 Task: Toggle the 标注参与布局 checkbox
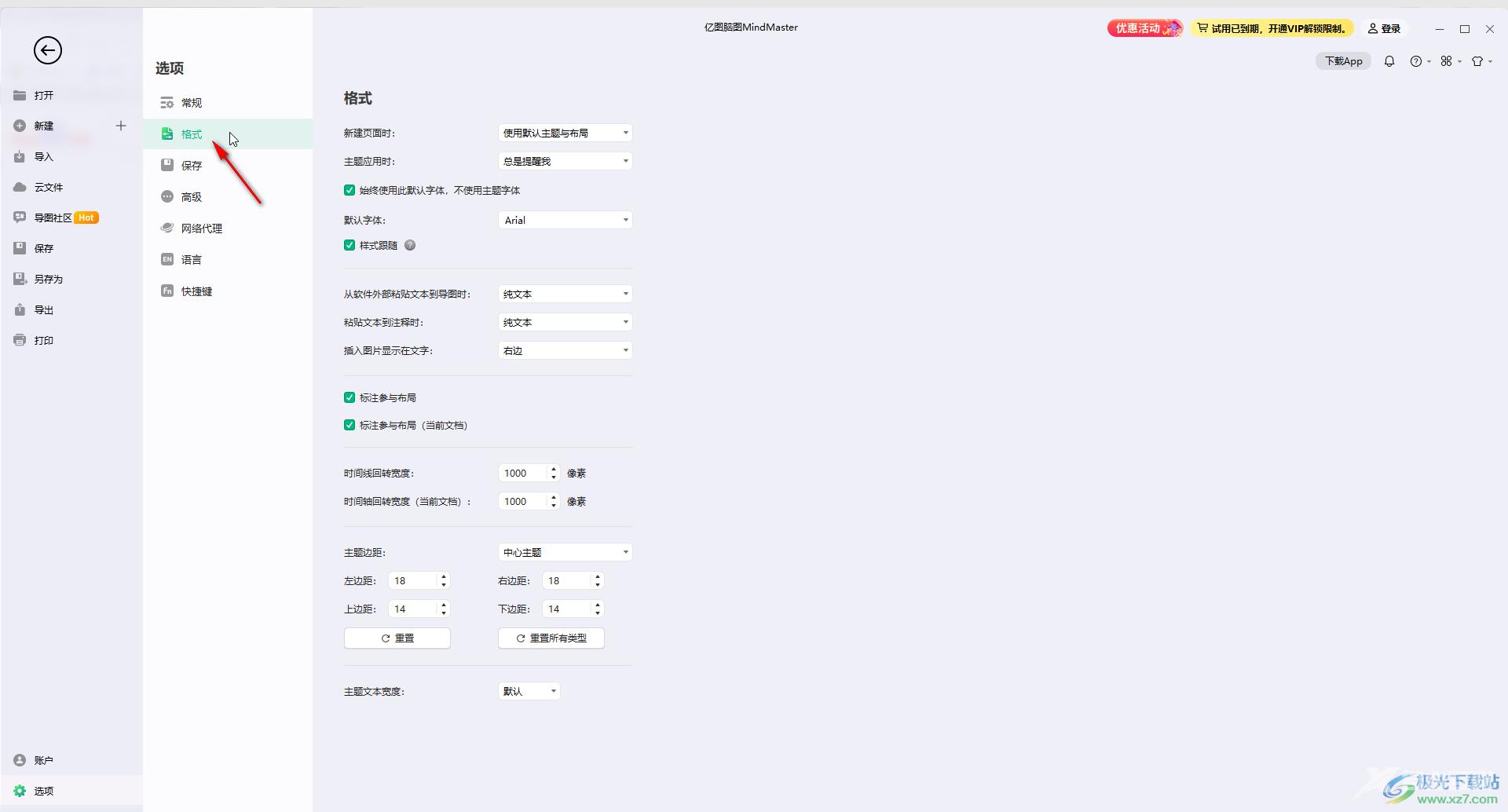pyautogui.click(x=350, y=397)
